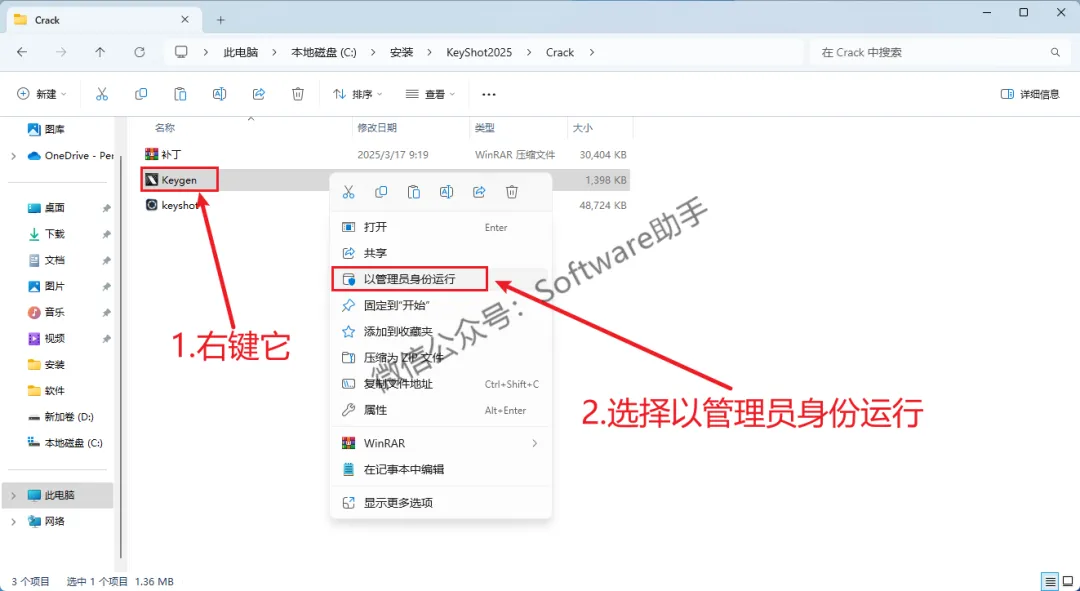Expand the 此电脑 tree node
The image size is (1080, 591).
(x=13, y=495)
